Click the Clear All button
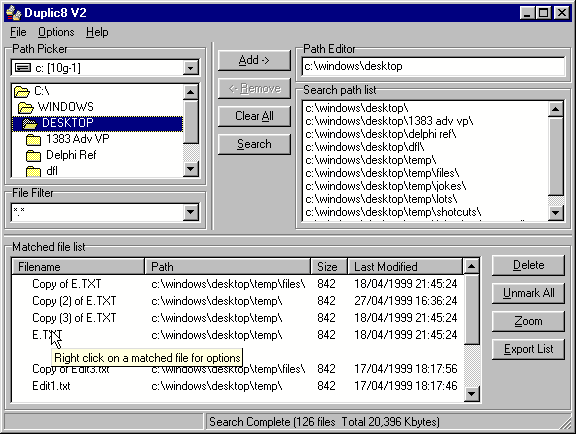 tap(254, 116)
